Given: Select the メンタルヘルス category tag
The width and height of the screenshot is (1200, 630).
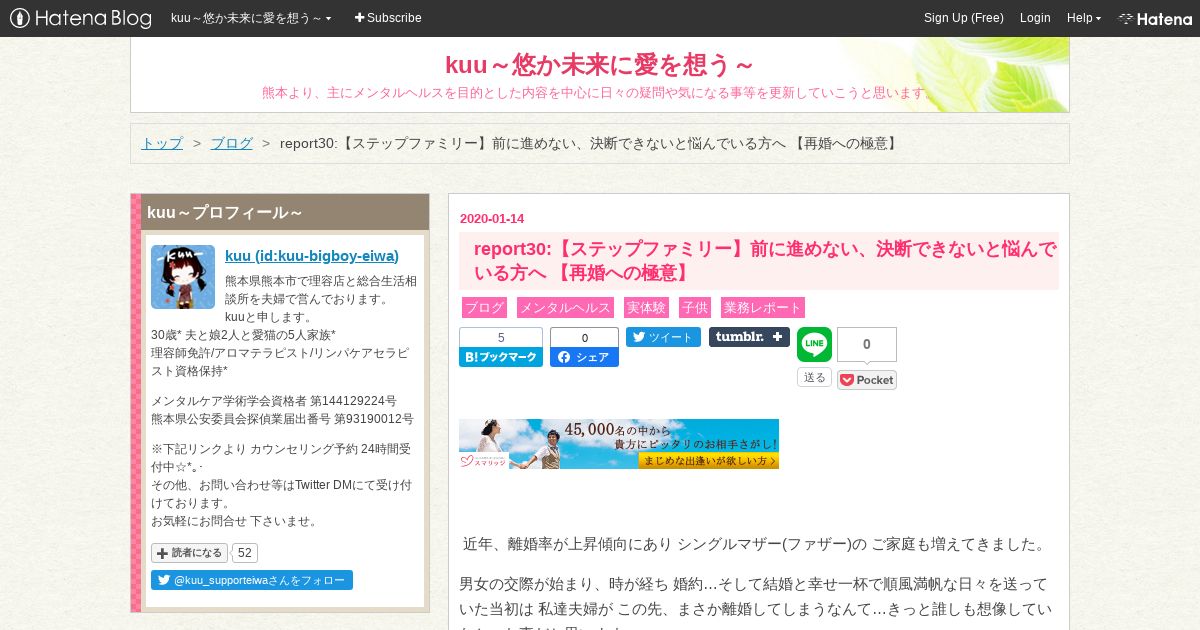Looking at the screenshot, I should pos(565,308).
